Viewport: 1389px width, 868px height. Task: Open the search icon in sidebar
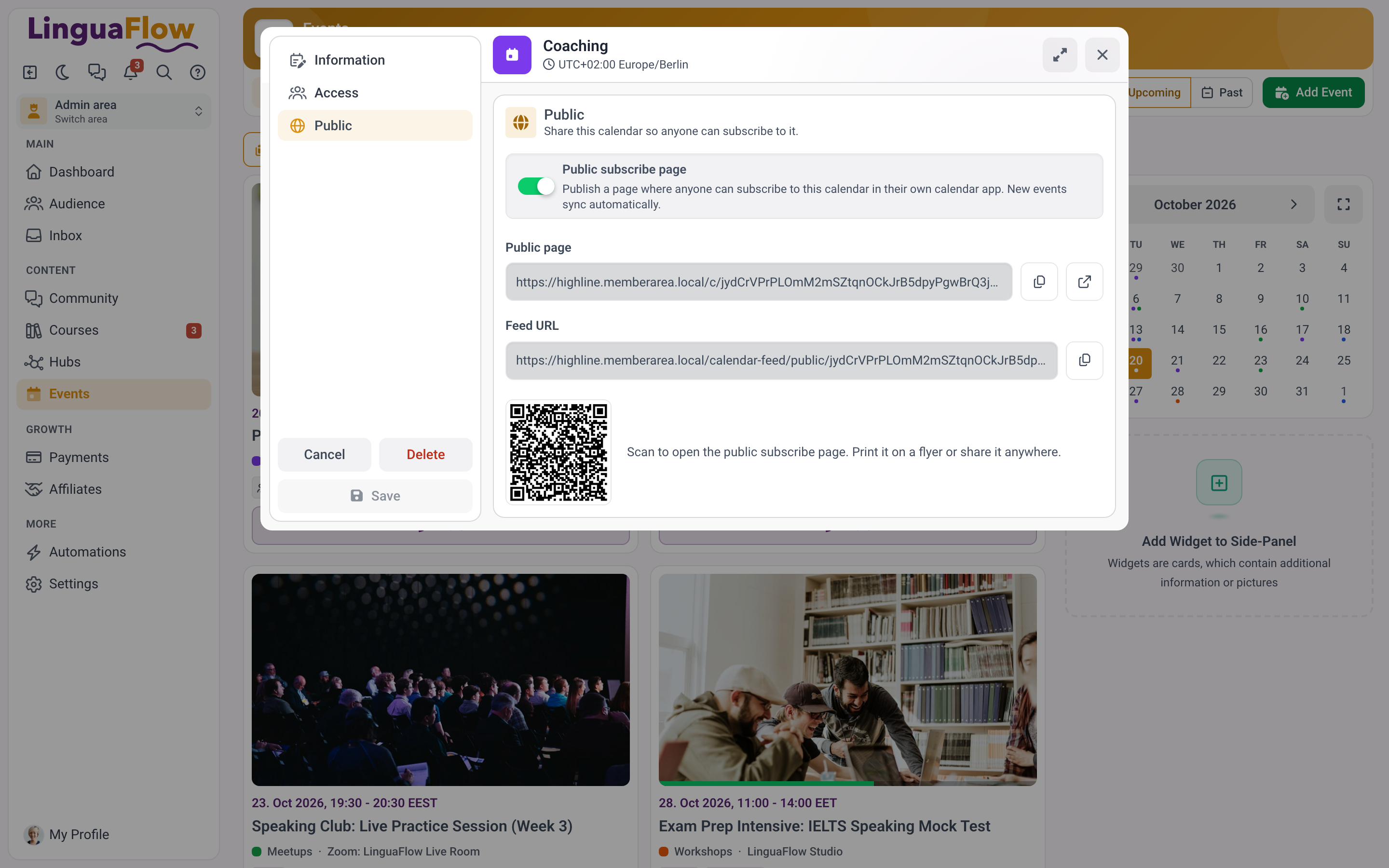[164, 72]
